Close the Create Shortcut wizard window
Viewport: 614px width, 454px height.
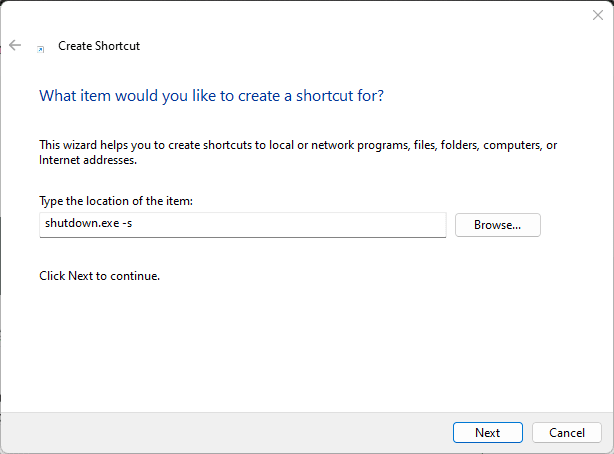coord(597,15)
